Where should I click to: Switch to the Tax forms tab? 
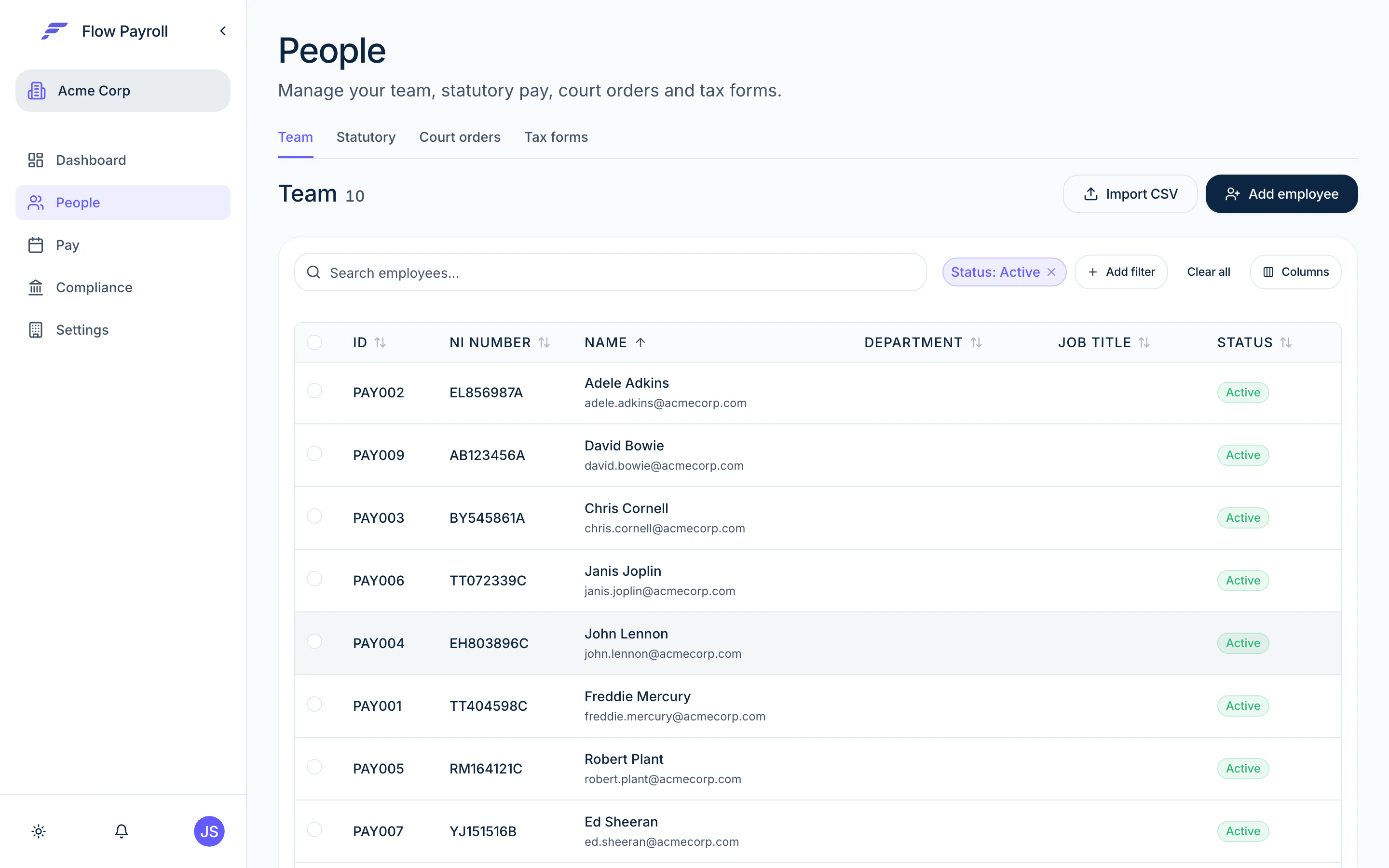coord(556,137)
